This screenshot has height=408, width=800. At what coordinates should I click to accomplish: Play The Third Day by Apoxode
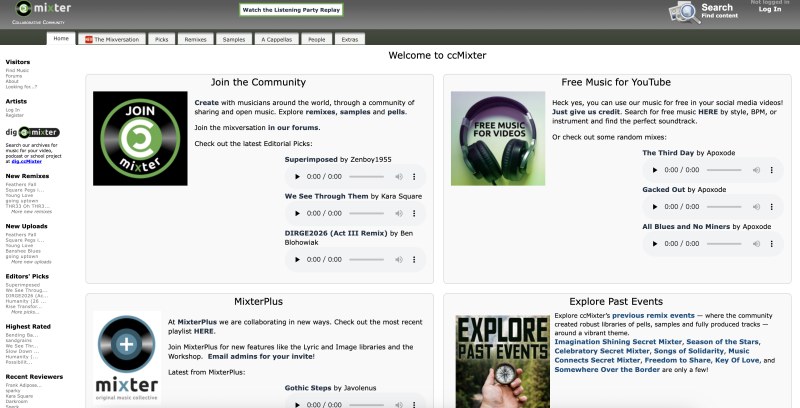click(655, 170)
